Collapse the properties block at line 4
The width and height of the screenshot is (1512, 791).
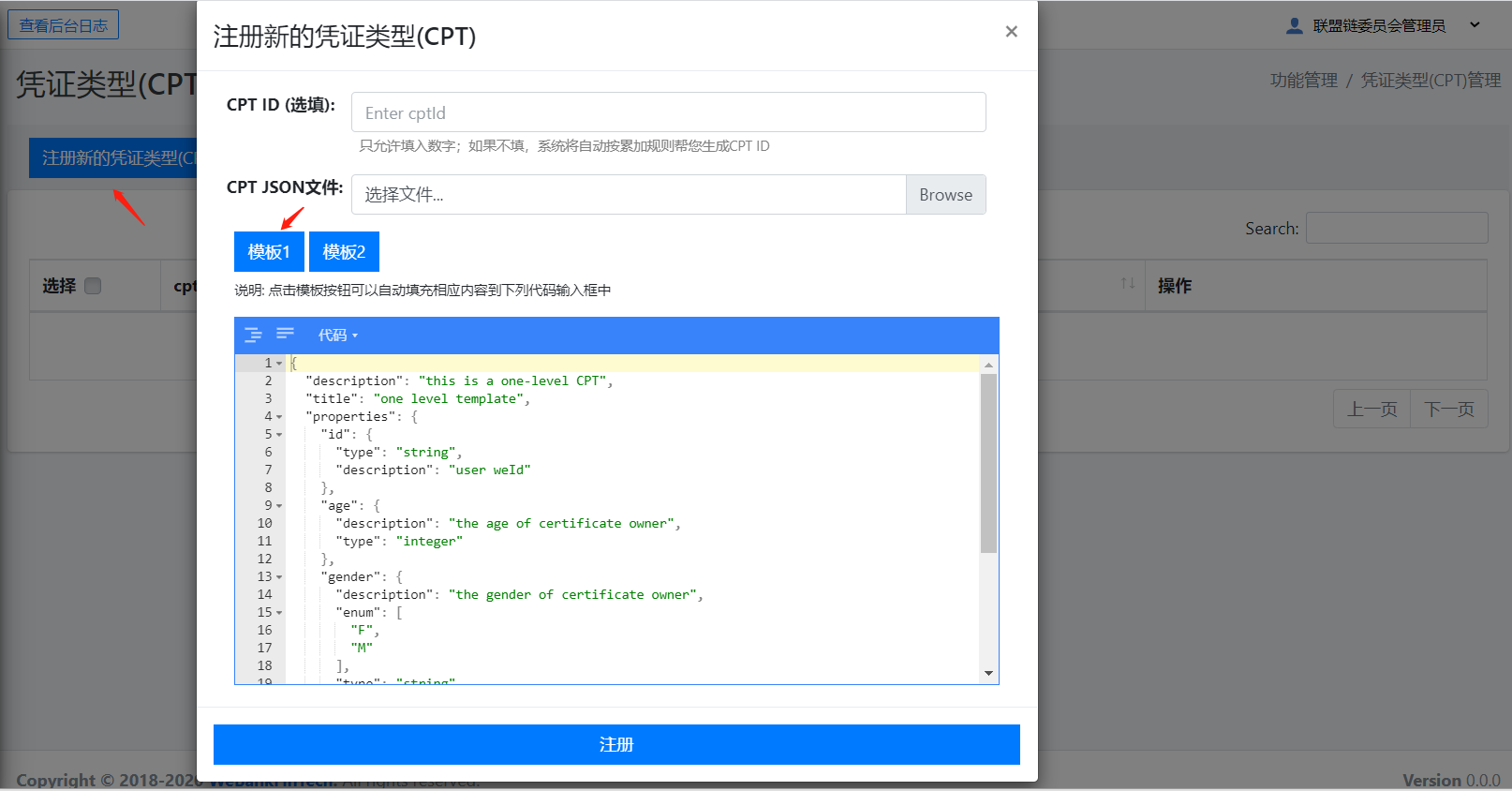point(279,417)
